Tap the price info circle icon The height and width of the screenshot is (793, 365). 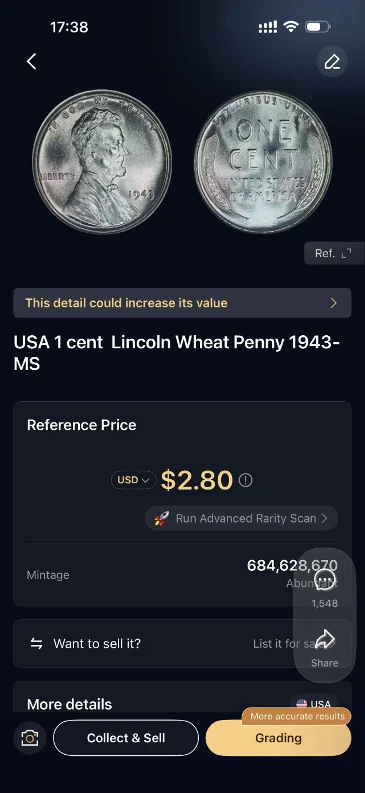(x=245, y=480)
